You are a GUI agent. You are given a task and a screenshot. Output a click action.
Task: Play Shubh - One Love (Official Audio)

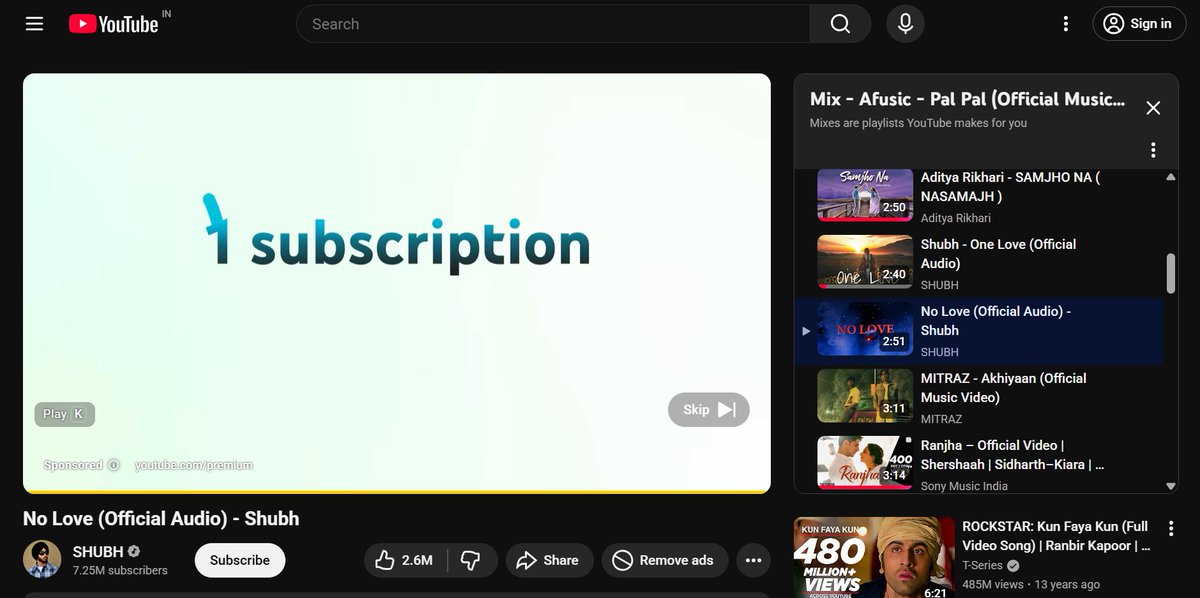click(998, 254)
